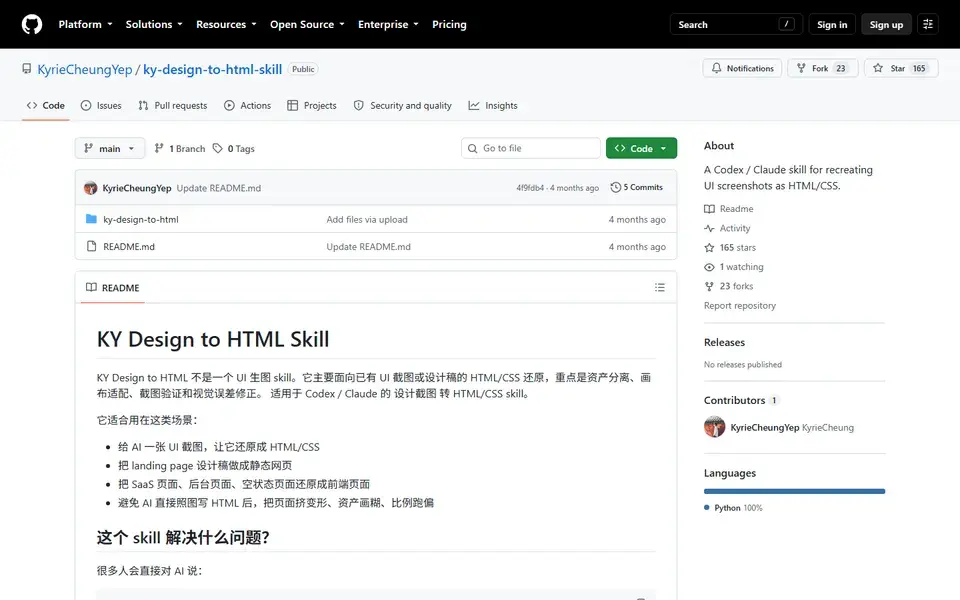Open the Add files via upload commit
This screenshot has width=960, height=600.
[x=367, y=219]
